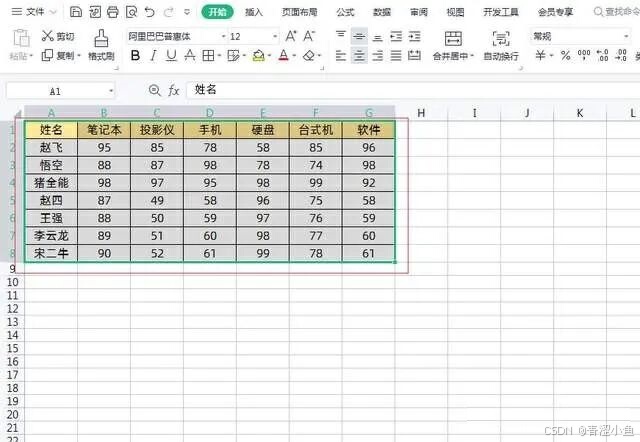
Task: Open the Name Box dropdown arrow
Action: (111, 91)
